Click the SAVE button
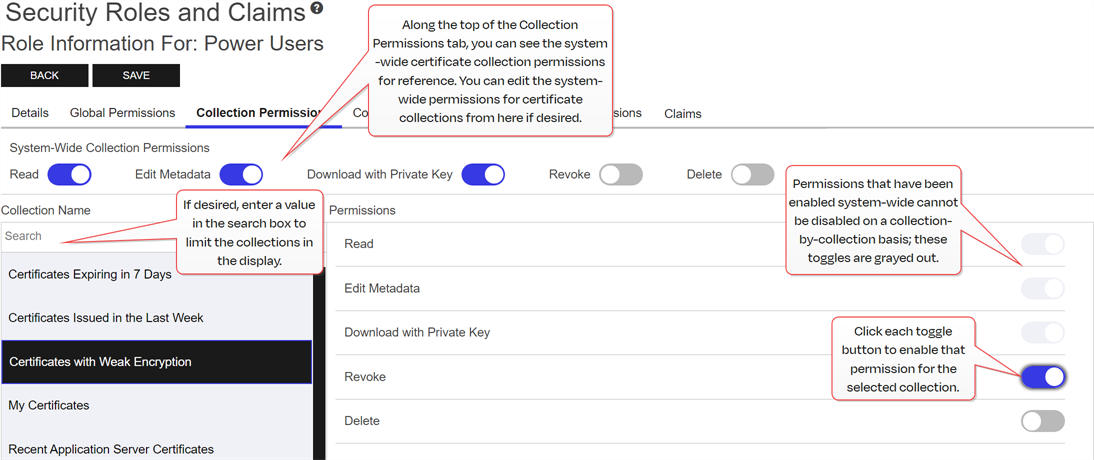The image size is (1094, 460). 136,76
